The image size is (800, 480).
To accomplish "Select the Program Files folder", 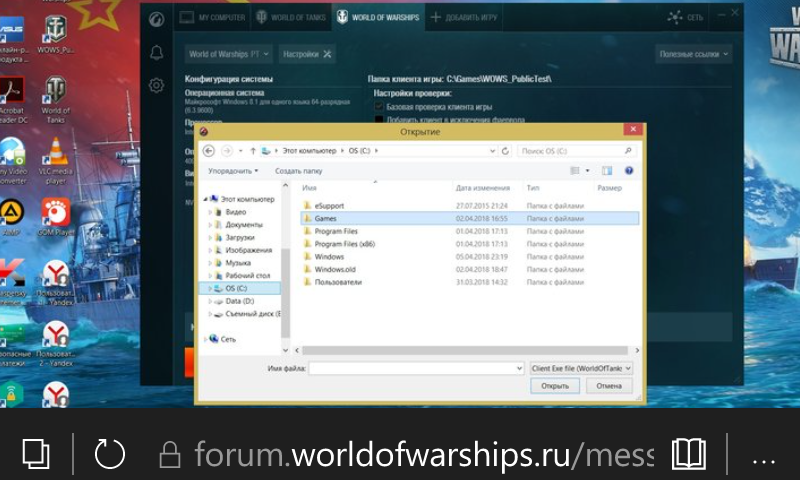I will click(336, 231).
